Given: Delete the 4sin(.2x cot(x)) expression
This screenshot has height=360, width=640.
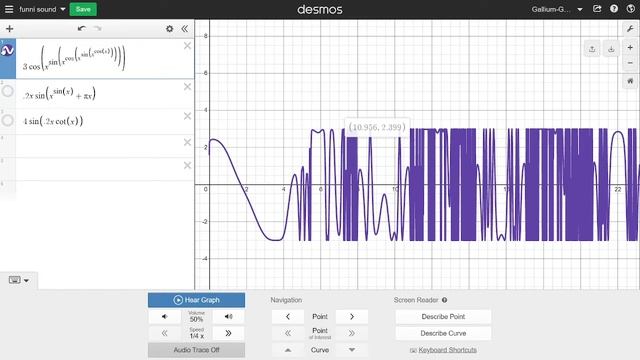Looking at the screenshot, I should tap(187, 116).
